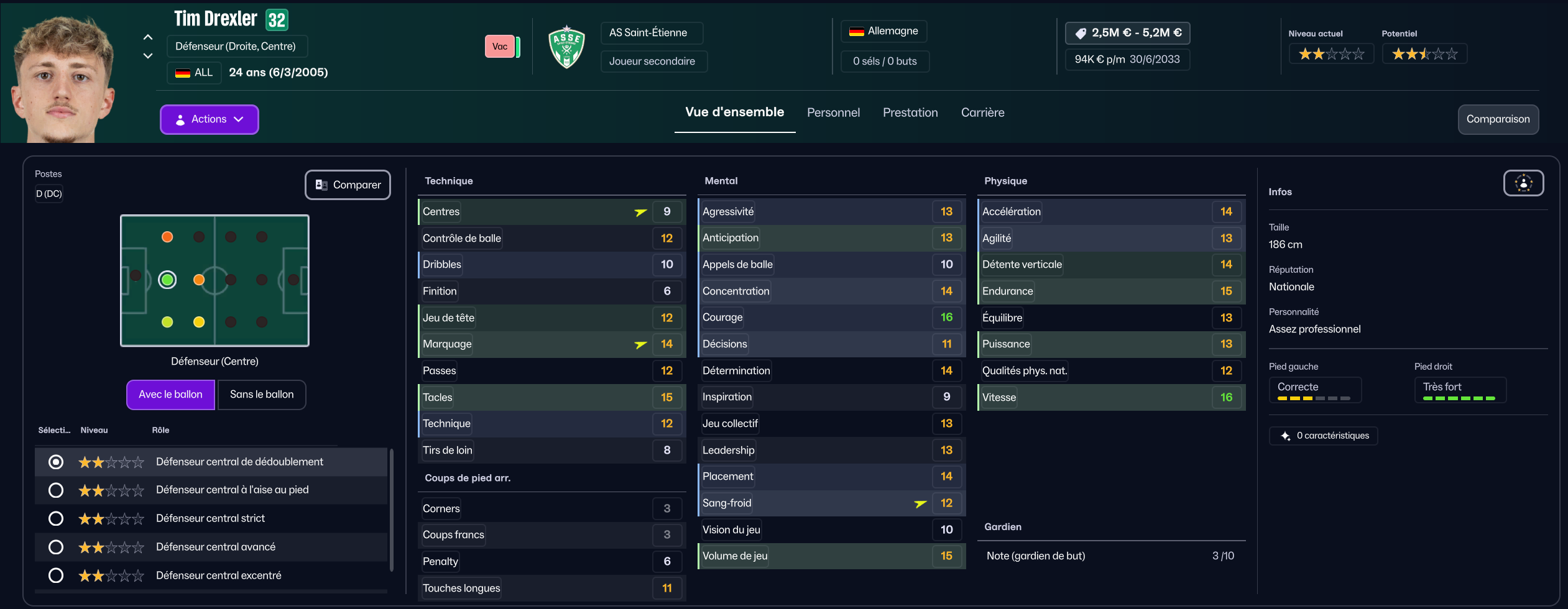Click the price tag transfer value badge
The image size is (1568, 609).
1127,33
